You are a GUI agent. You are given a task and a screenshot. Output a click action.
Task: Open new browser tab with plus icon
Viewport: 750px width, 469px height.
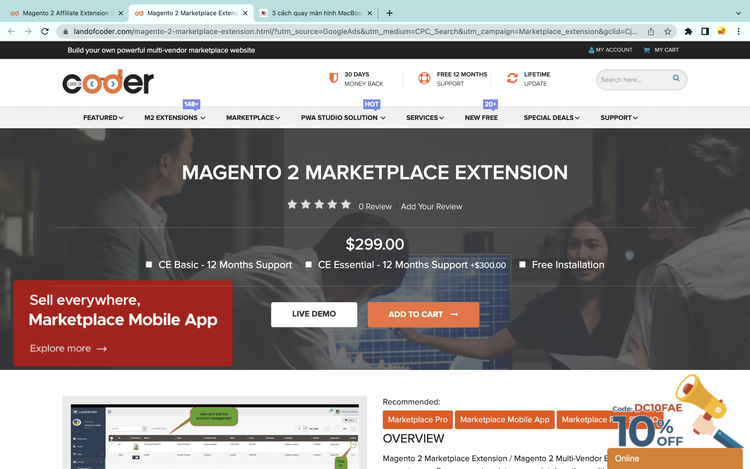pyautogui.click(x=389, y=13)
